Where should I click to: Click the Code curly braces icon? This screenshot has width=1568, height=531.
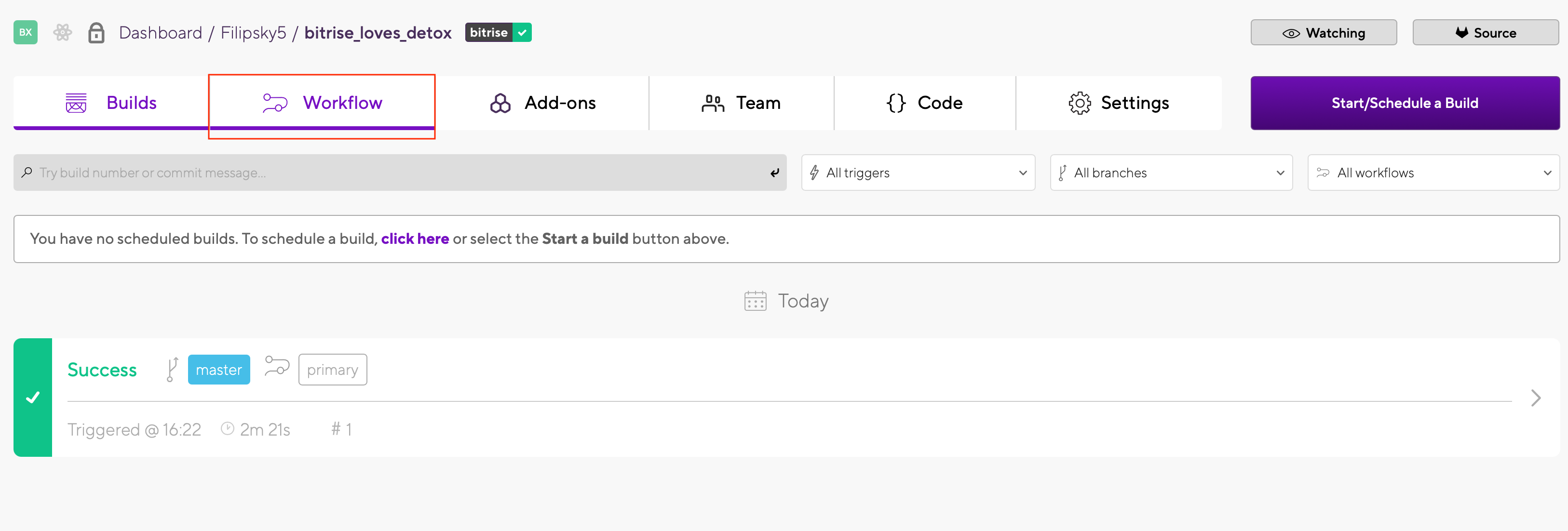coord(896,103)
